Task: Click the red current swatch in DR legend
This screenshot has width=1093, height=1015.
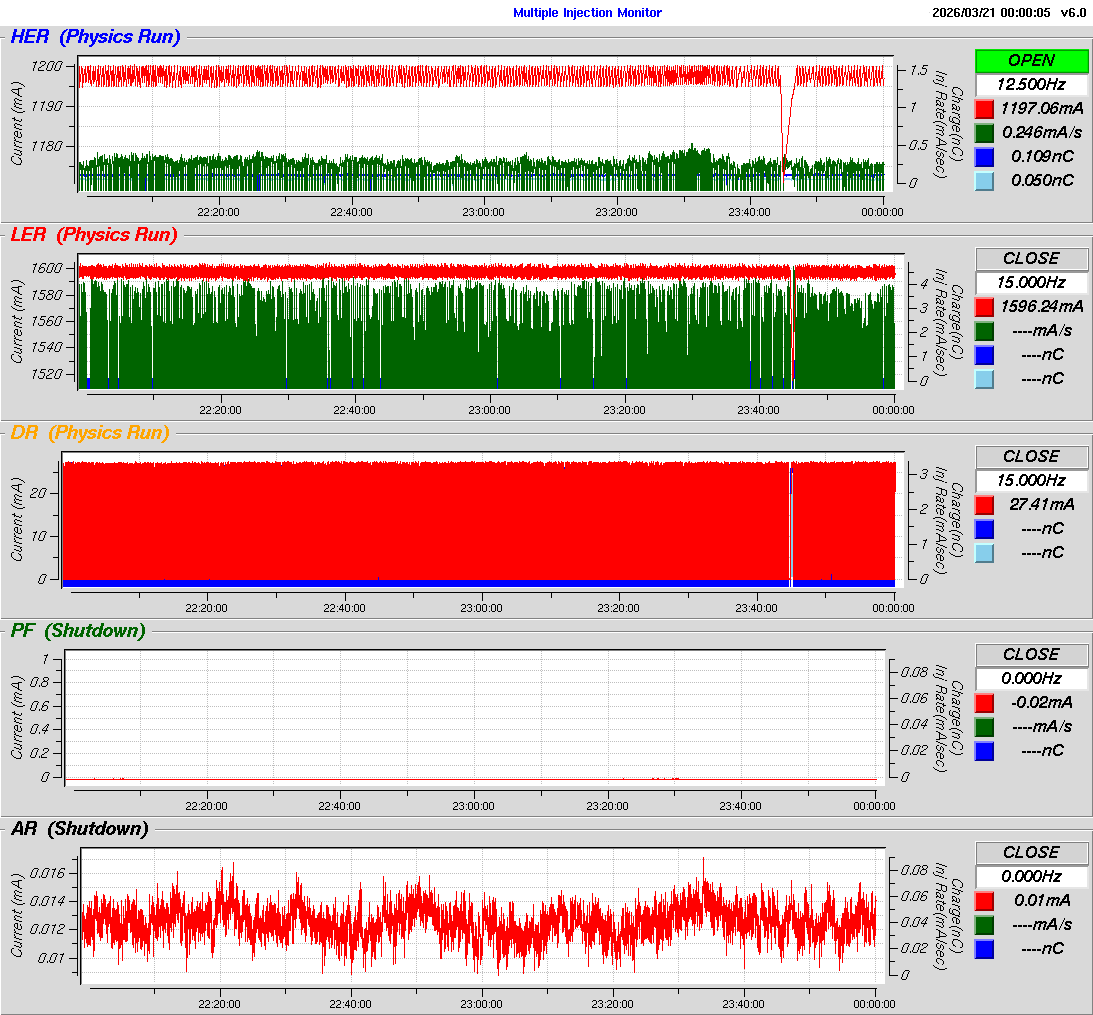Action: (985, 504)
